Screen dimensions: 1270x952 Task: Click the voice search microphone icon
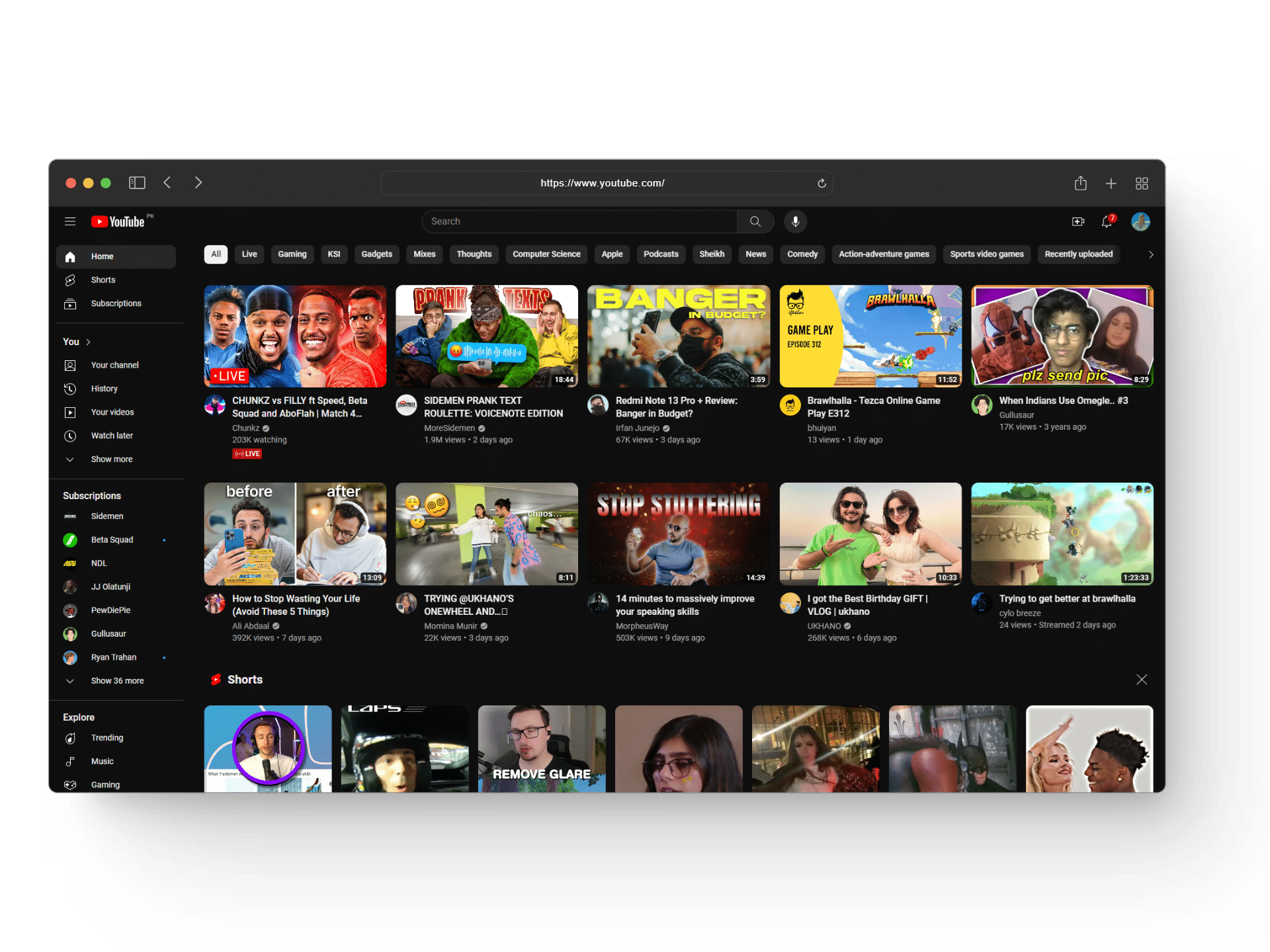pyautogui.click(x=795, y=221)
